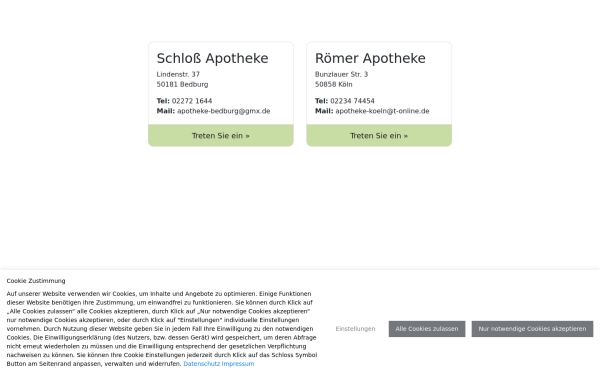The image size is (600, 375).
Task: Open cookie Einstellungen
Action: click(355, 329)
